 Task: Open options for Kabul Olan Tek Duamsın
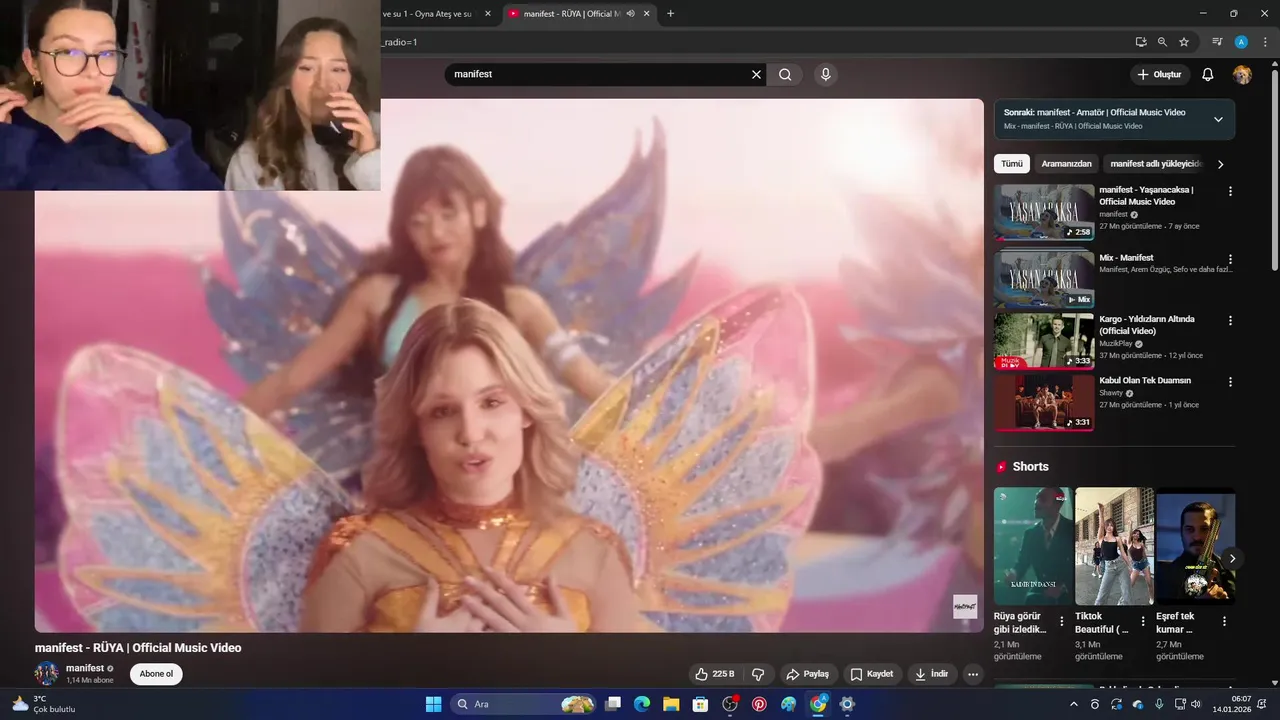[1230, 382]
